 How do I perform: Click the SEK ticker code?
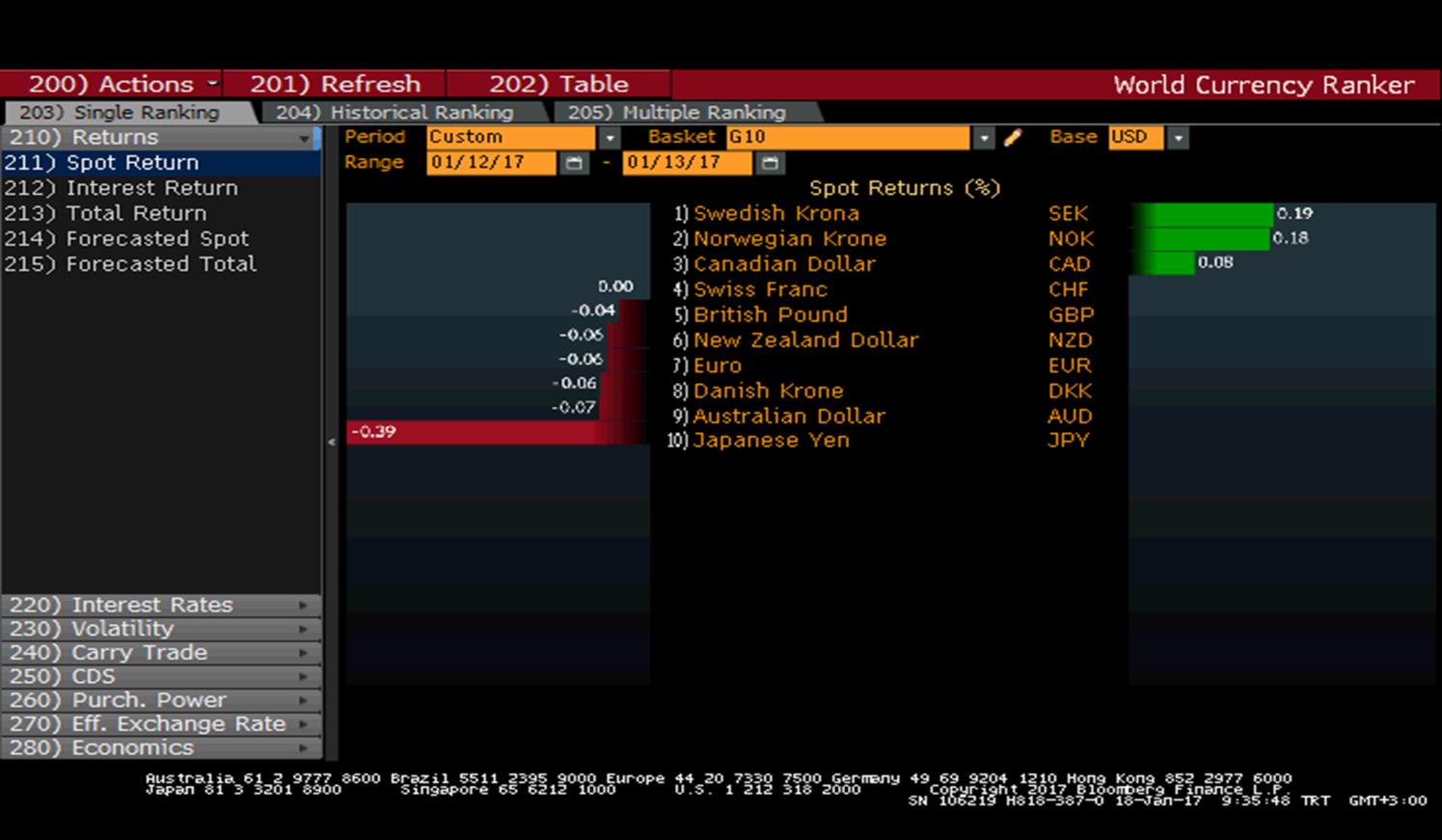1069,213
